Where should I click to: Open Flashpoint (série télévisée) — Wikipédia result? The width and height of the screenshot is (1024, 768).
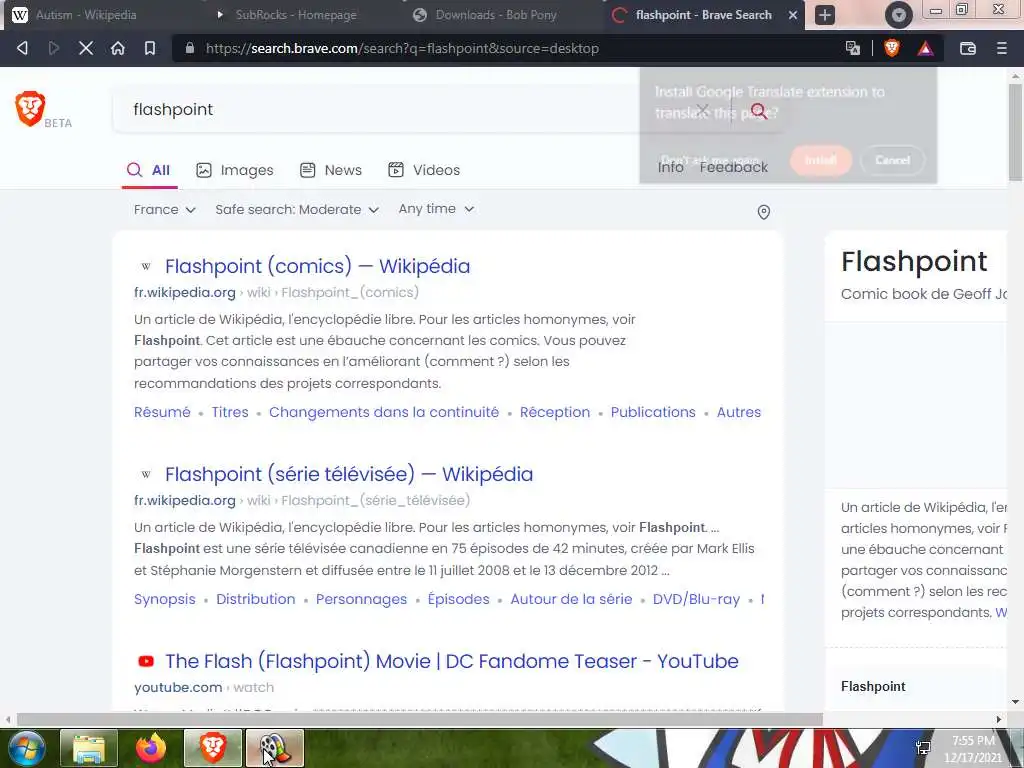[x=349, y=474]
